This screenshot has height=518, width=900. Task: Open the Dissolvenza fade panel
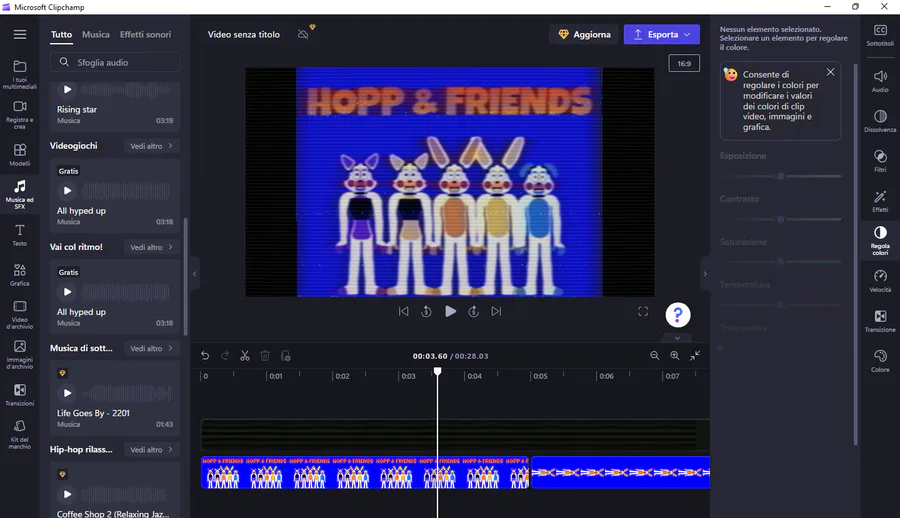(880, 121)
